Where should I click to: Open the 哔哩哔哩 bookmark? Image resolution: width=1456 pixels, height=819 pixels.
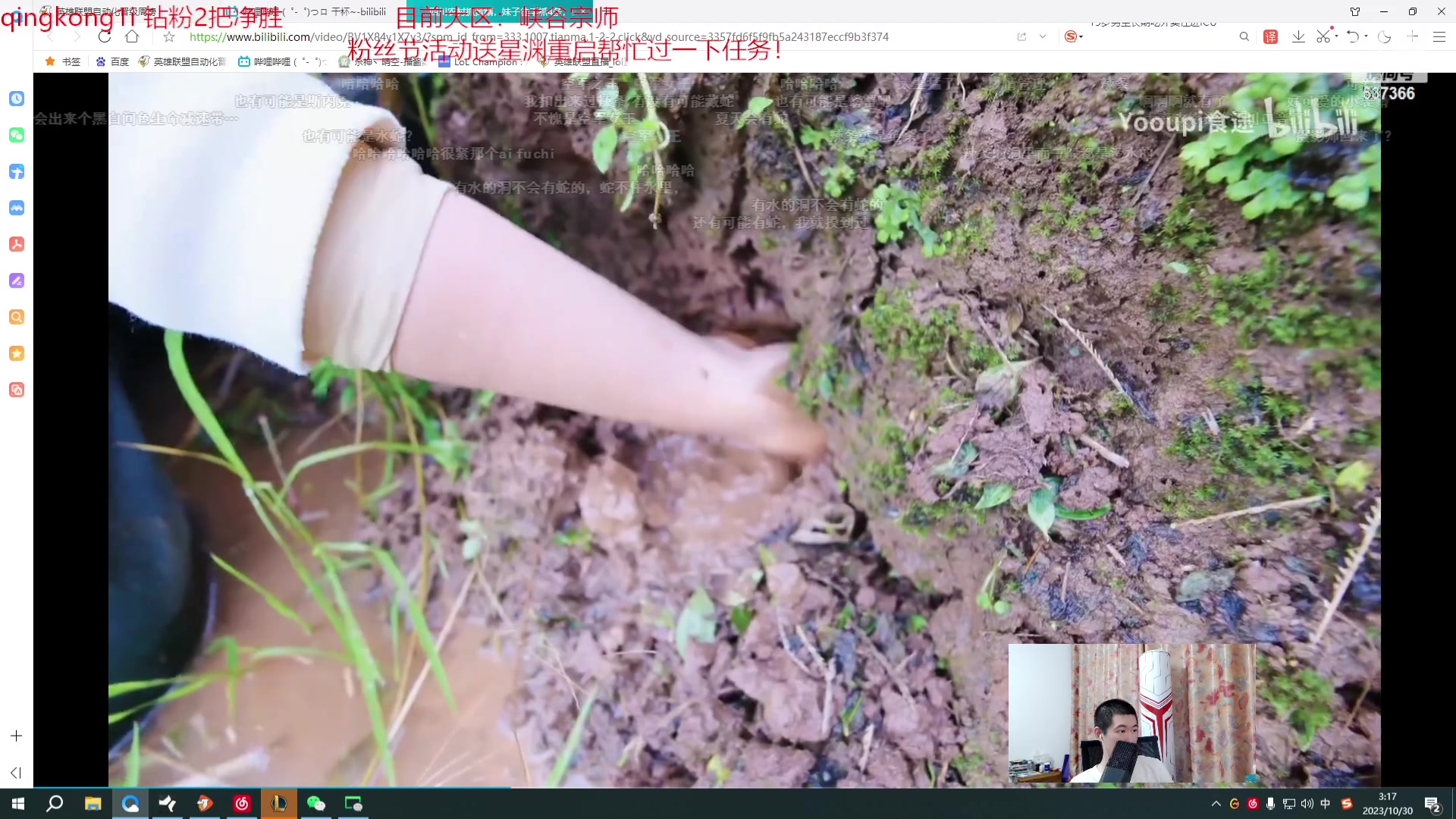click(282, 61)
